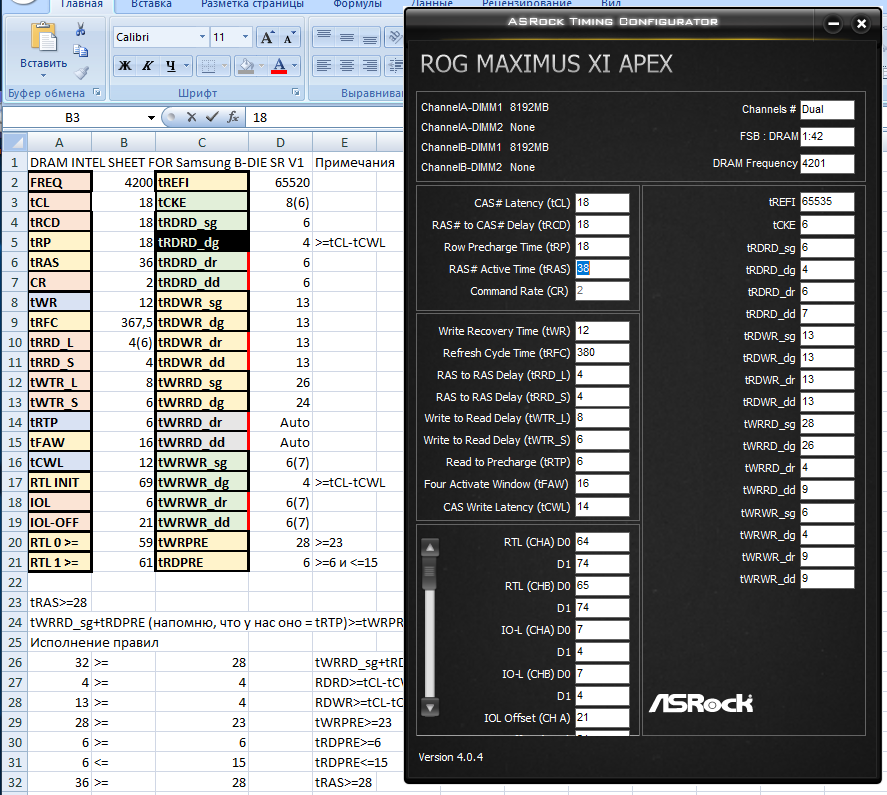Viewport: 887px width, 795px height.
Task: Click the red font color A button
Action: point(279,66)
